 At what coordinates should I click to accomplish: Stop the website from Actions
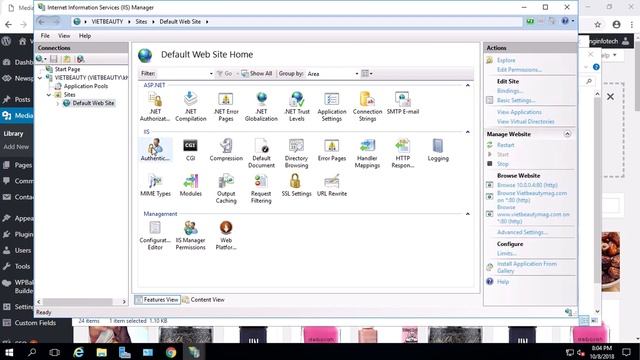coord(502,164)
